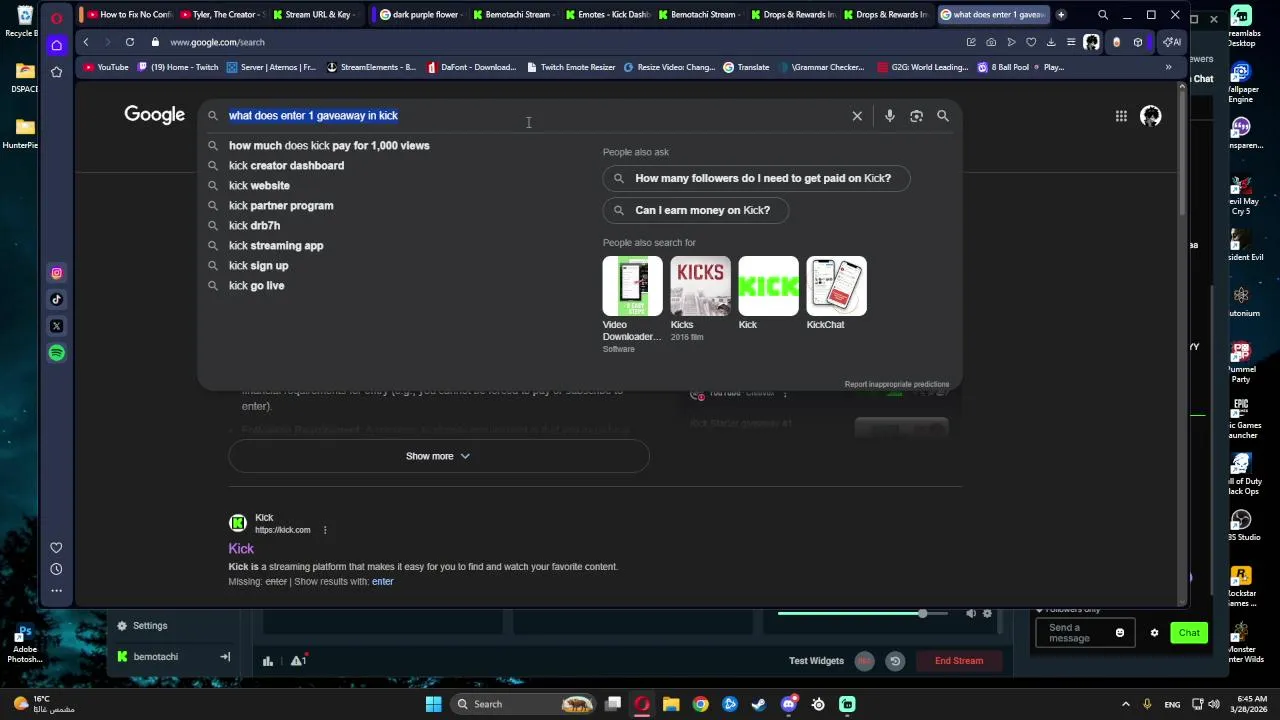This screenshot has height=720, width=1280.
Task: Open '(19) Home - Twitch' bookmark
Action: pyautogui.click(x=178, y=67)
